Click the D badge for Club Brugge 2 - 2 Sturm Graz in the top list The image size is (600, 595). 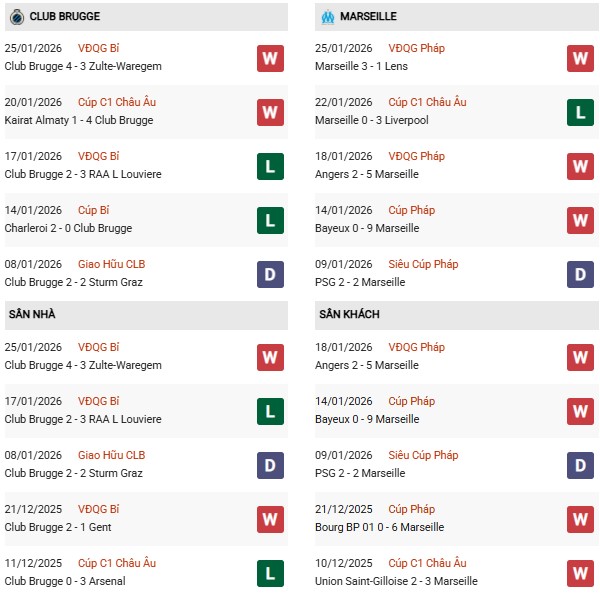[x=270, y=274]
